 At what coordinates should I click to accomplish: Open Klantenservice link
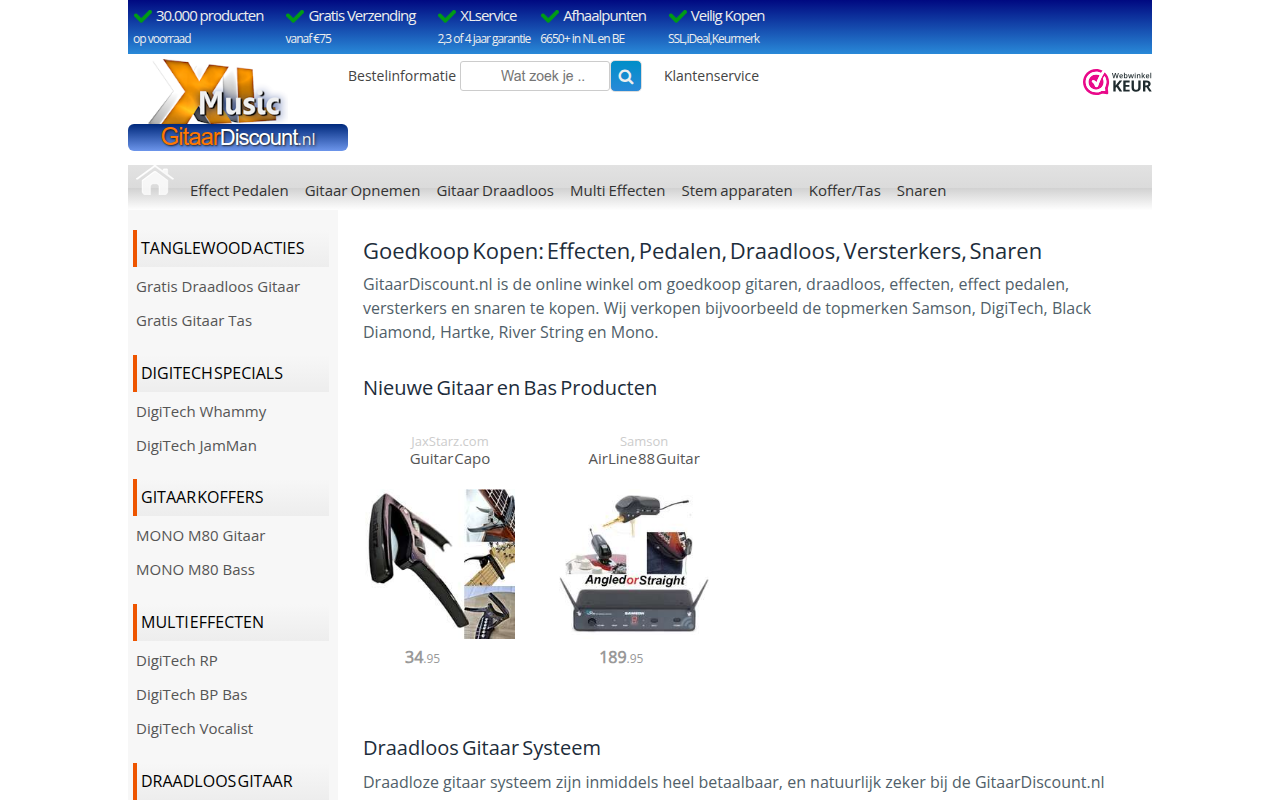tap(711, 76)
